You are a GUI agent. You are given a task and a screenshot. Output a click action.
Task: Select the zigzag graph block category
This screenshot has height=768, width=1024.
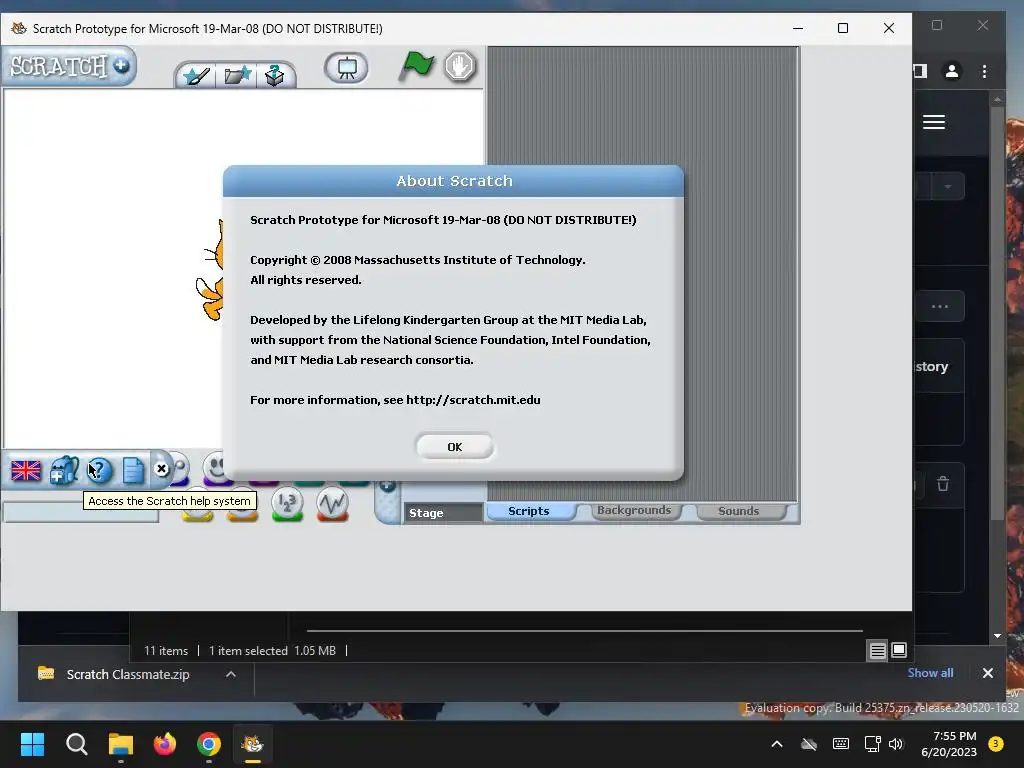tap(332, 504)
